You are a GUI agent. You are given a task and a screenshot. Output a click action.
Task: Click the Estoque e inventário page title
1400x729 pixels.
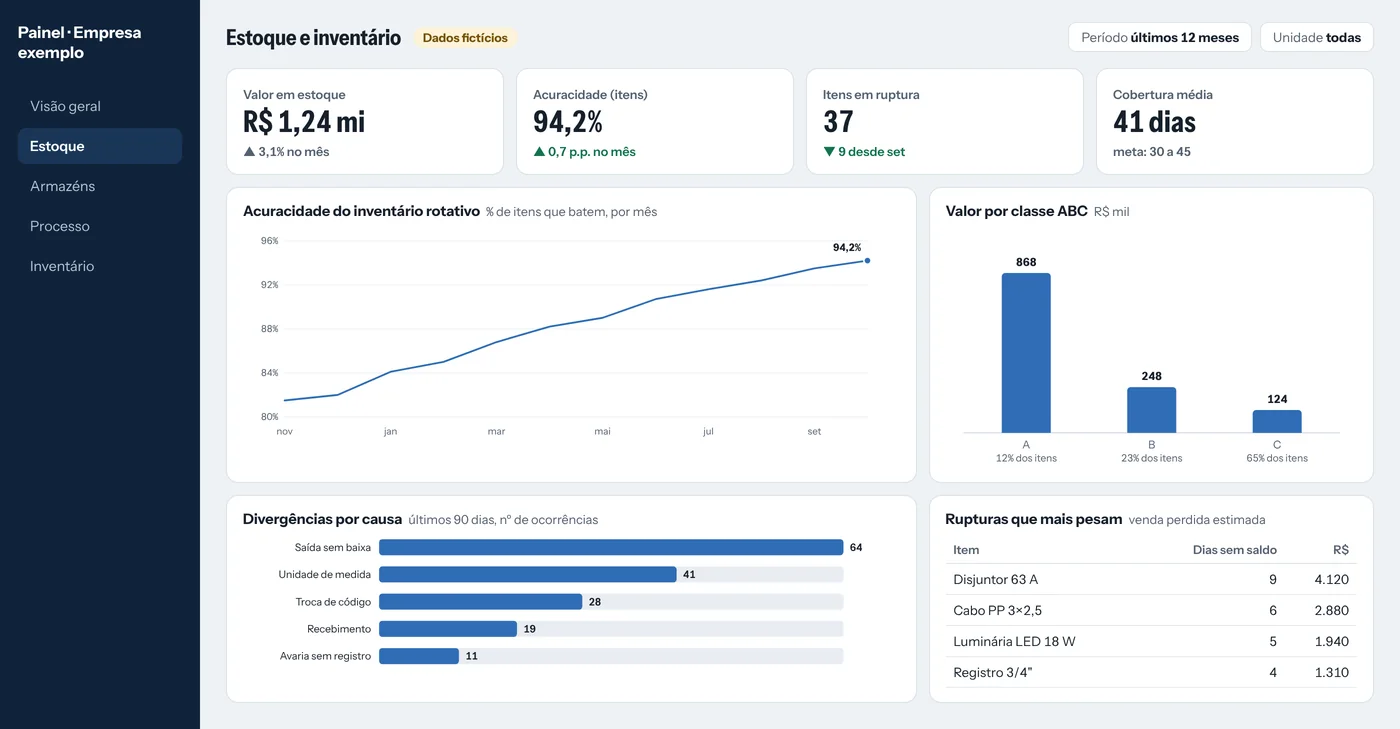[x=313, y=38]
